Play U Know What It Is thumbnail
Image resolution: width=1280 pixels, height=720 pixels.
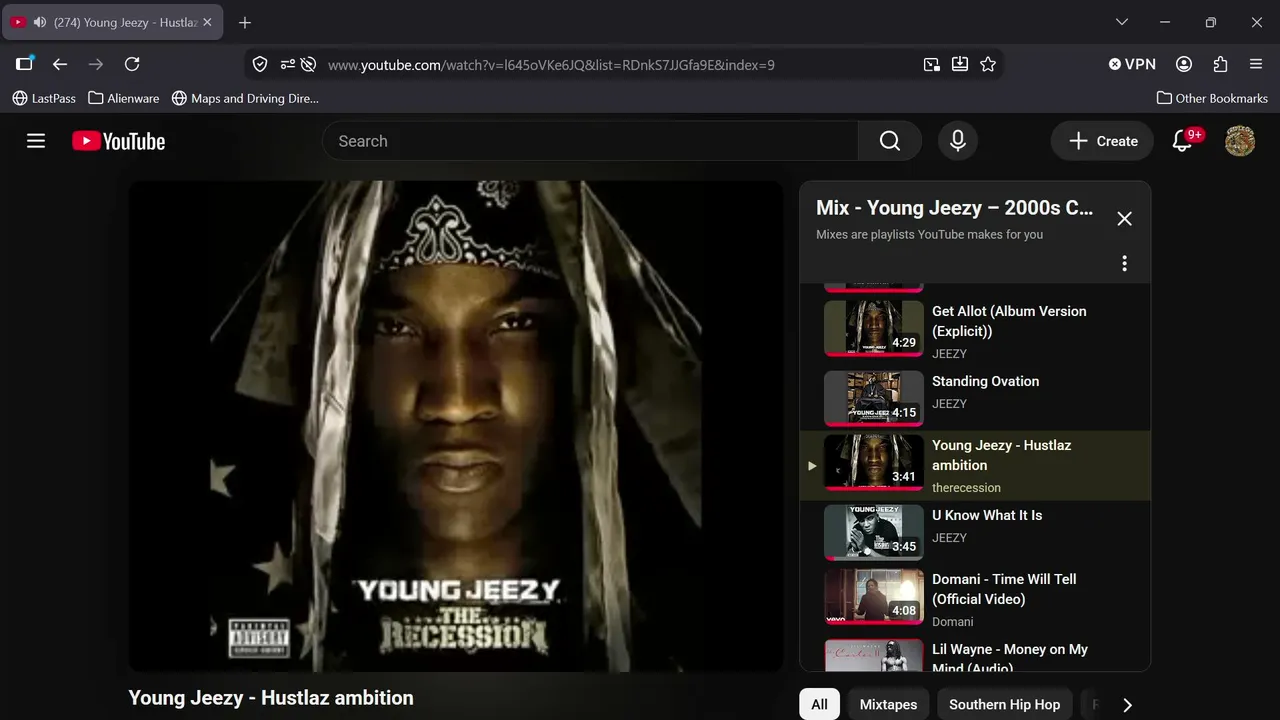pyautogui.click(x=874, y=532)
